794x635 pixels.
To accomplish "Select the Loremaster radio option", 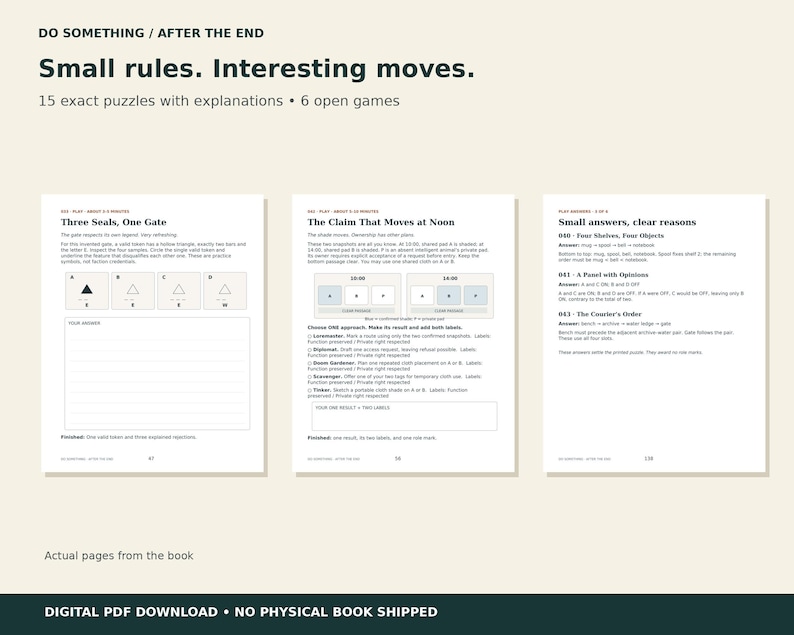I will point(310,336).
